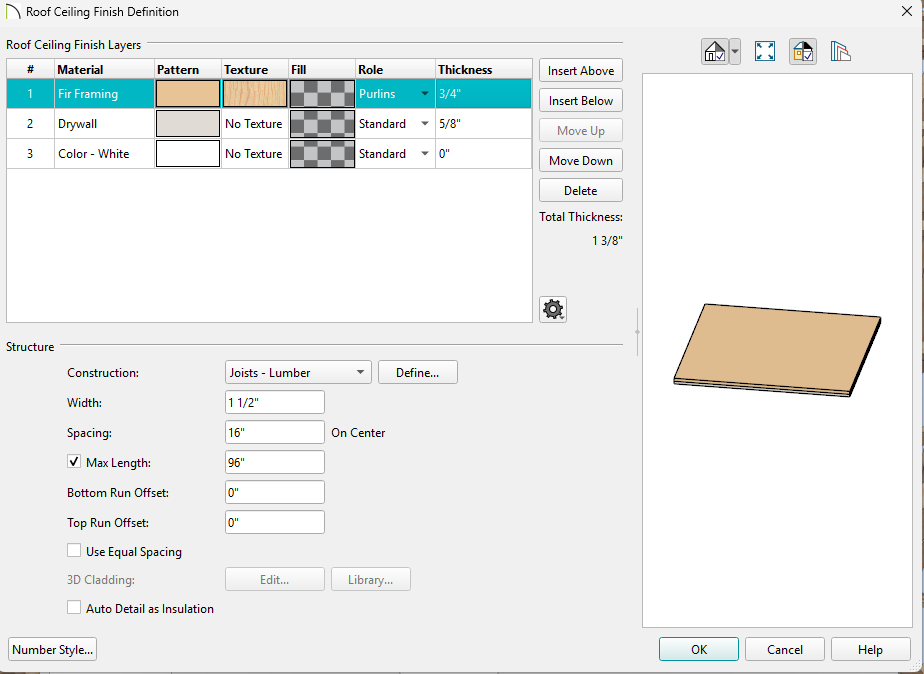Click the Move Down button

pyautogui.click(x=580, y=161)
